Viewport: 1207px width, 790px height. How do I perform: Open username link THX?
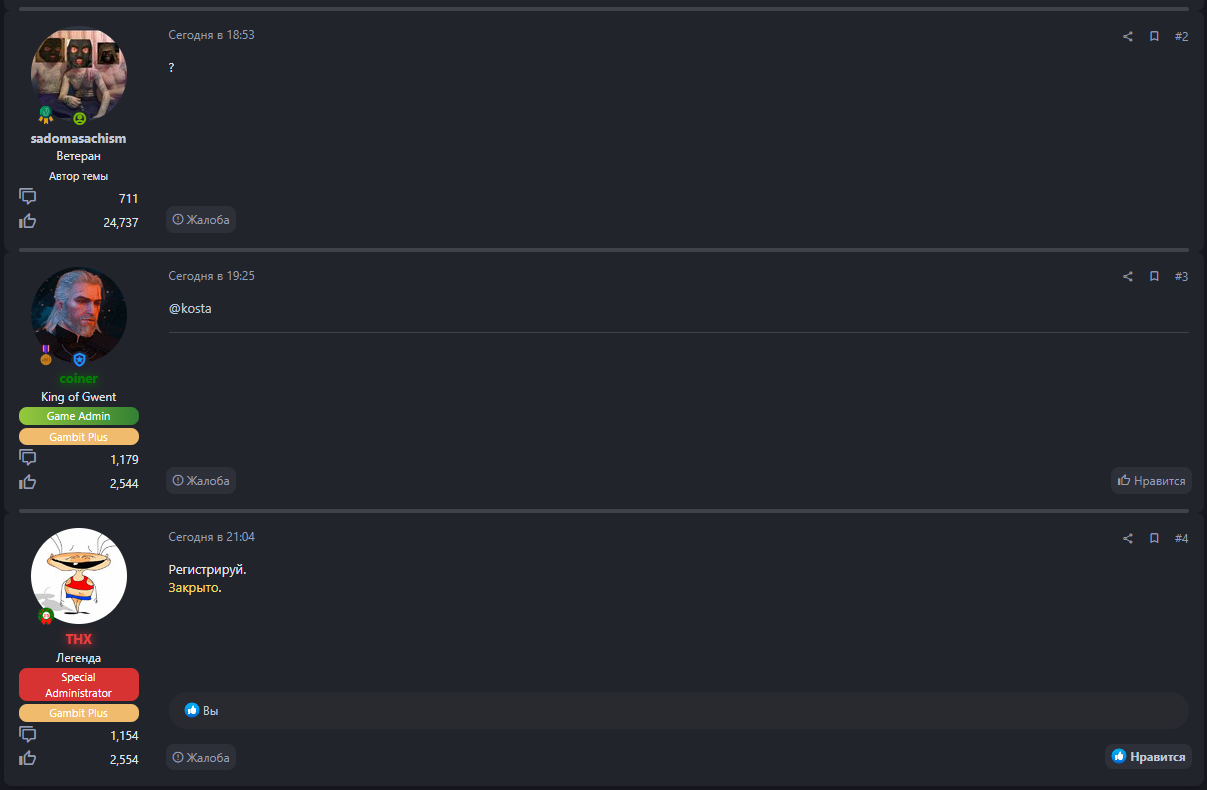pos(79,639)
